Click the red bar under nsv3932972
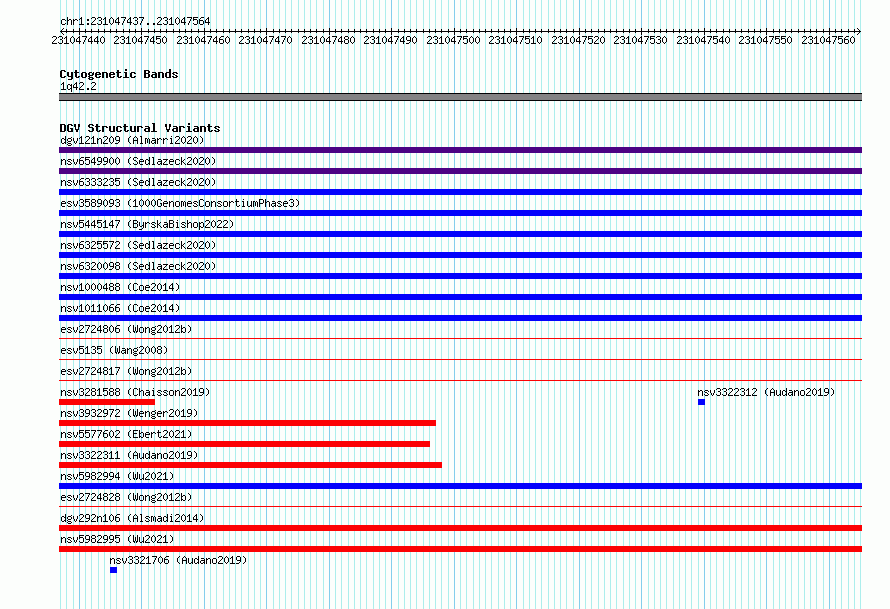This screenshot has height=609, width=890. (x=247, y=423)
